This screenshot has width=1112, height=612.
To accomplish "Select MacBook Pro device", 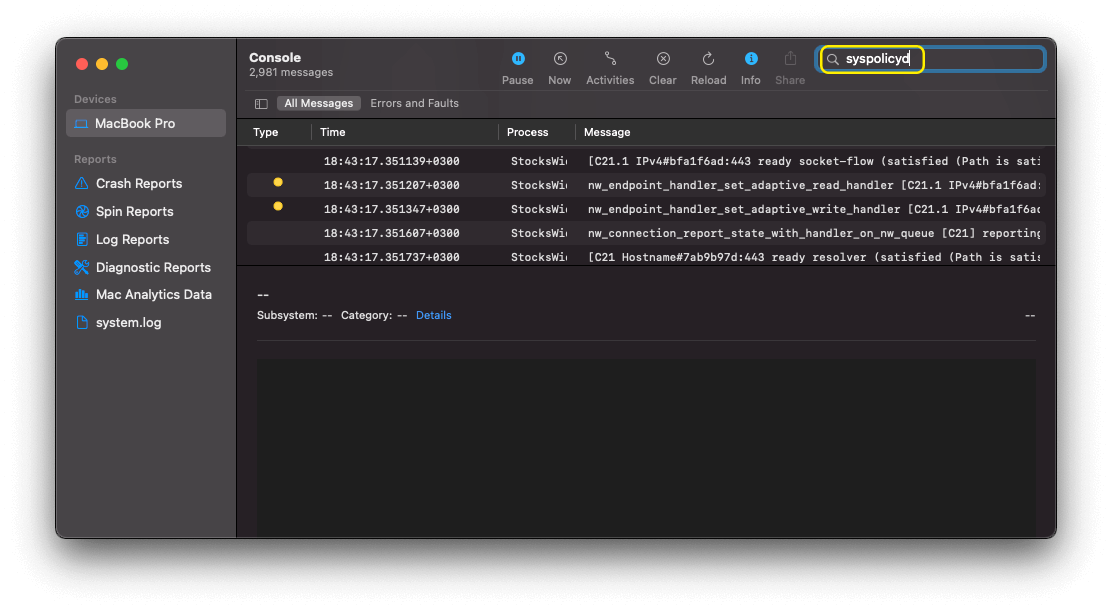I will pyautogui.click(x=135, y=124).
